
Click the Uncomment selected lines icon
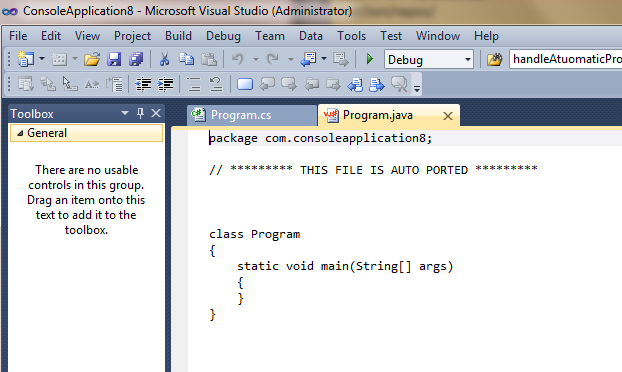(x=216, y=84)
